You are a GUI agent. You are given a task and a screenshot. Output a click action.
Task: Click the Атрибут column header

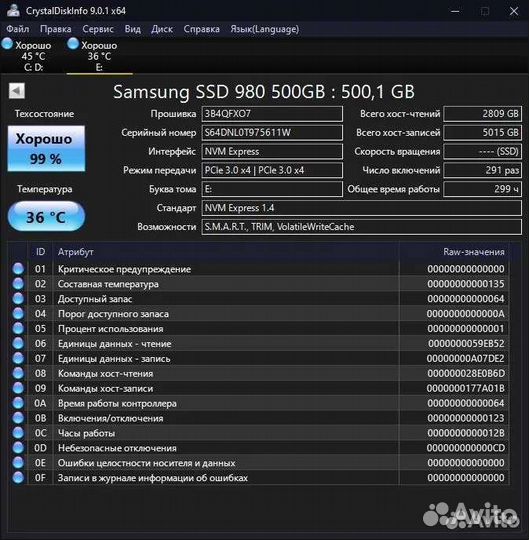click(226, 252)
